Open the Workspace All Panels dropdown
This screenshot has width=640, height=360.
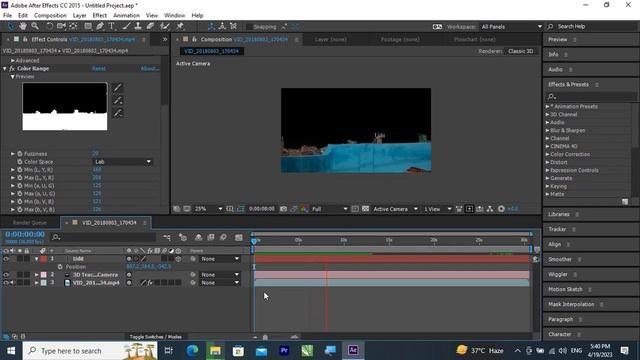(x=511, y=27)
